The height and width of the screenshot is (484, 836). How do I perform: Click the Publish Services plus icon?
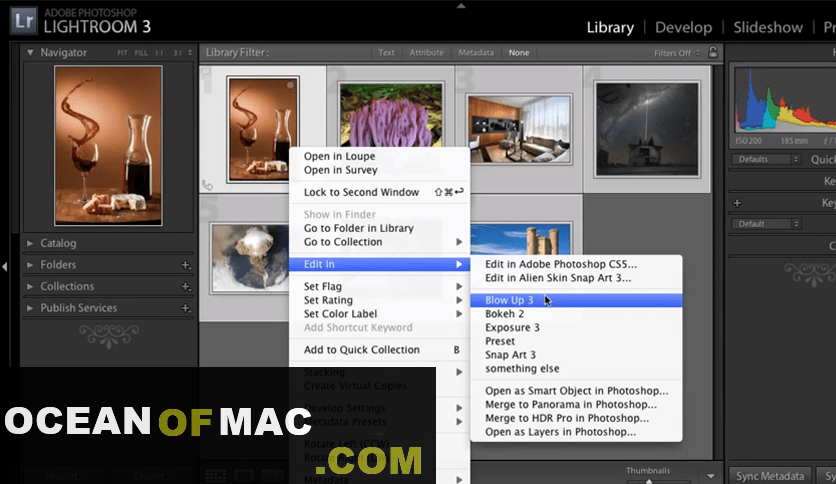coord(186,308)
